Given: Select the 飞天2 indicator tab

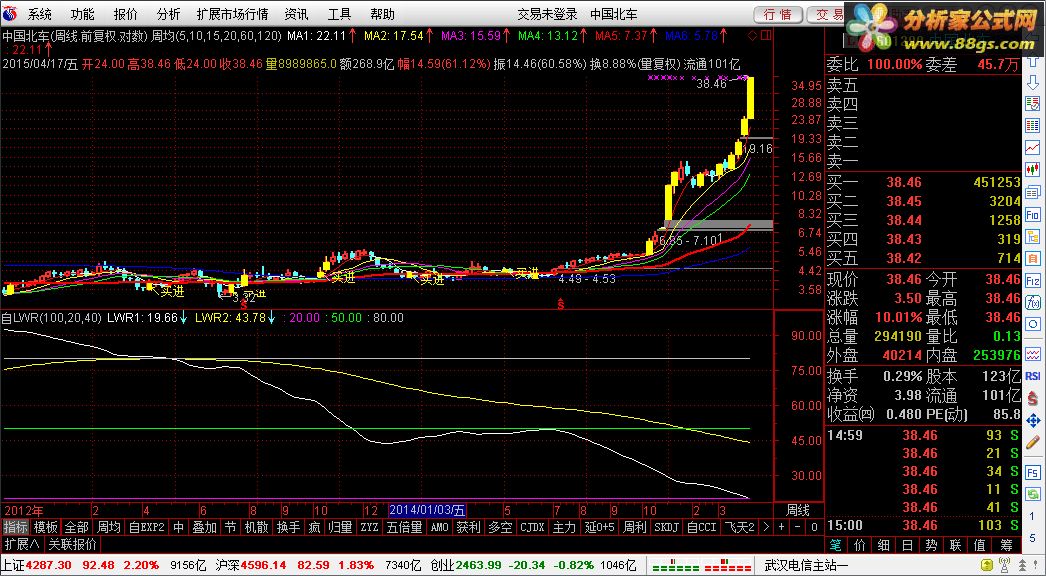Looking at the screenshot, I should [x=740, y=527].
